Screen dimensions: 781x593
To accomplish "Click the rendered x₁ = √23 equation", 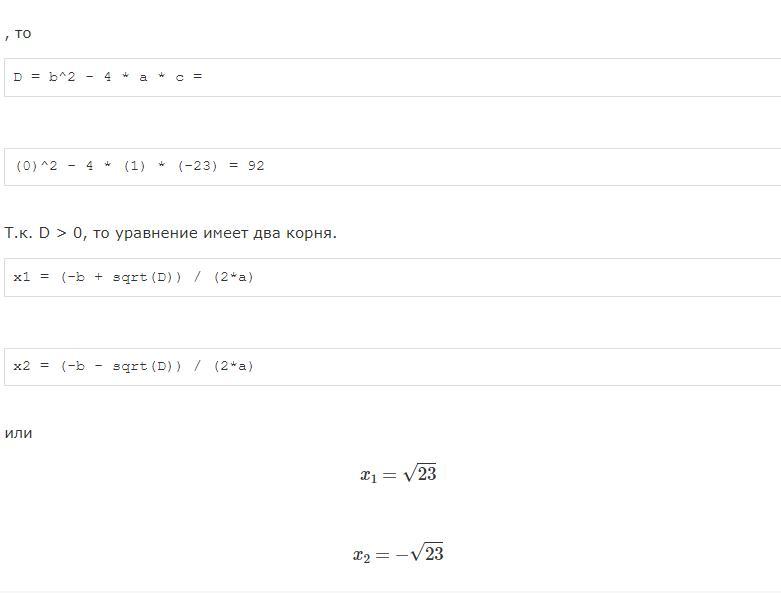I will click(398, 474).
